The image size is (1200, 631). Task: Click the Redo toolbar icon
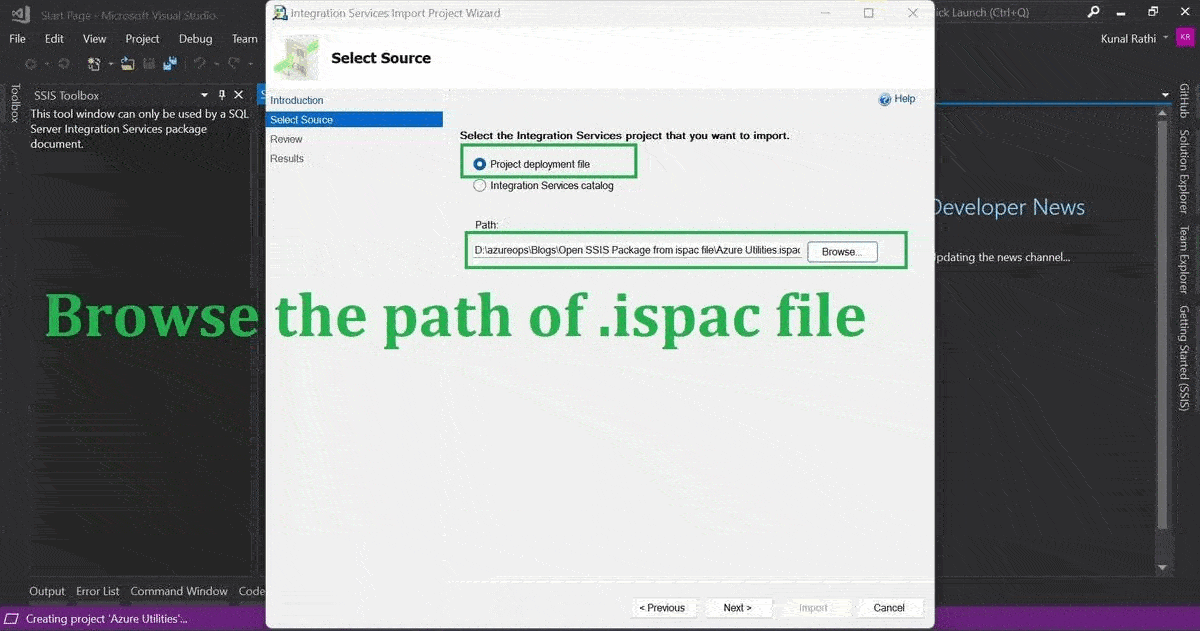(233, 64)
